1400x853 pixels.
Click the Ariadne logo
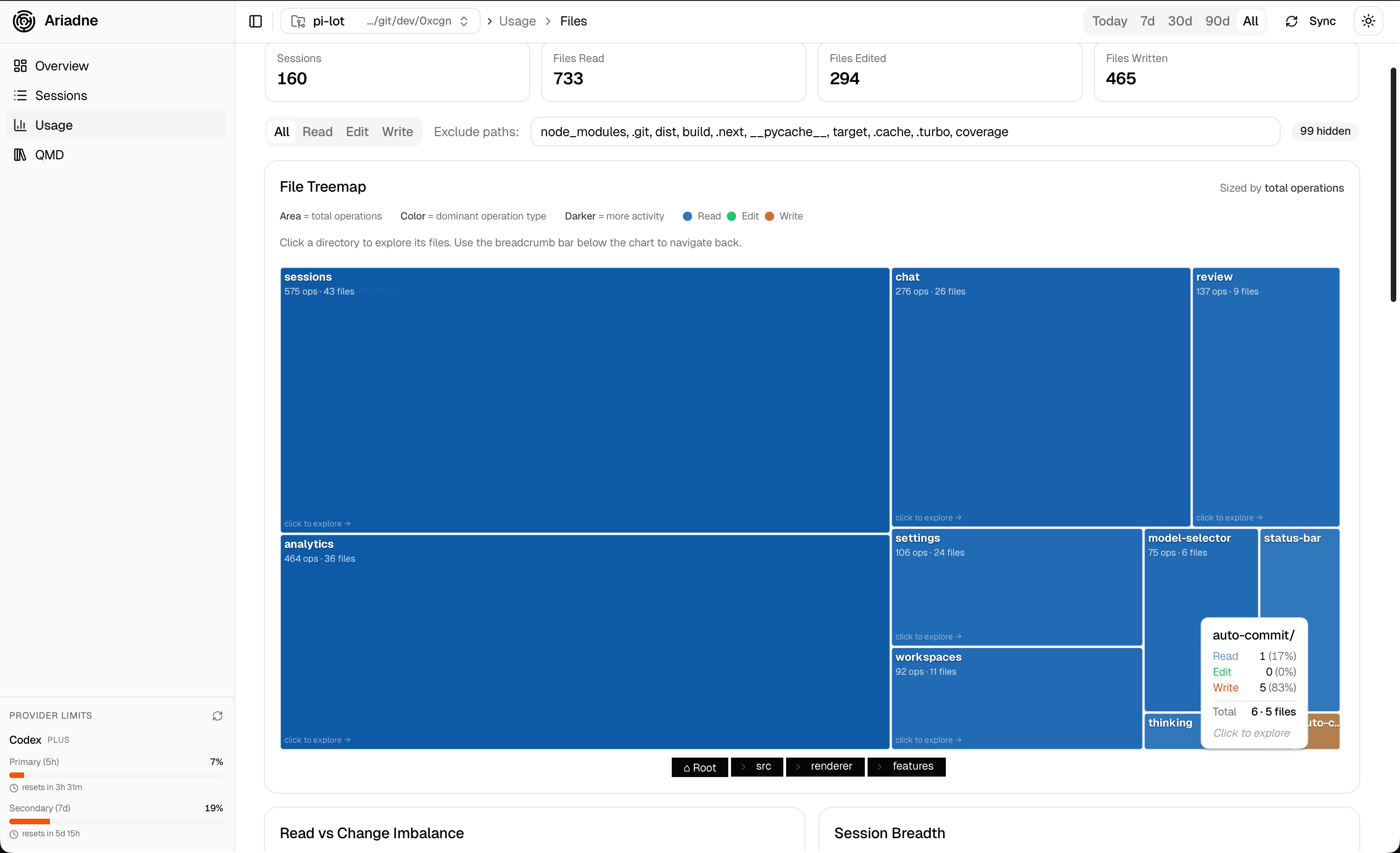pyautogui.click(x=23, y=20)
